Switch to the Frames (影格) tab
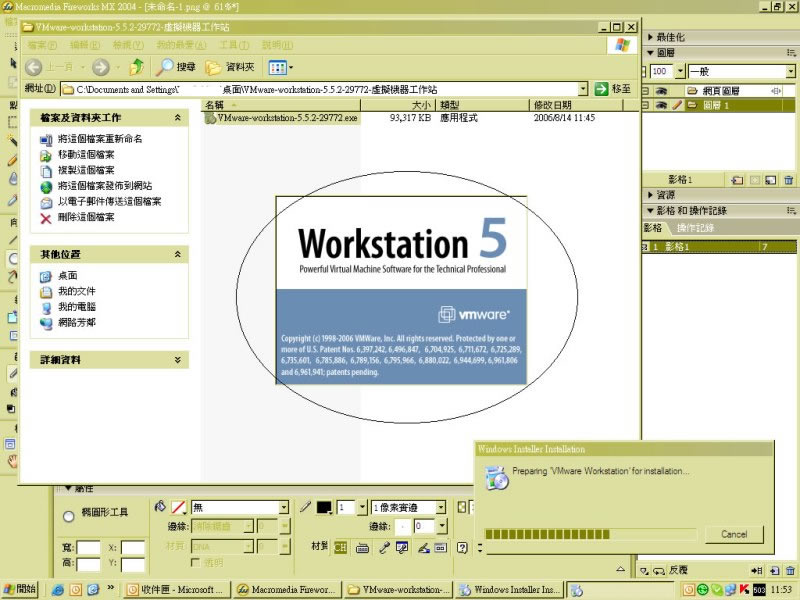 (x=653, y=228)
